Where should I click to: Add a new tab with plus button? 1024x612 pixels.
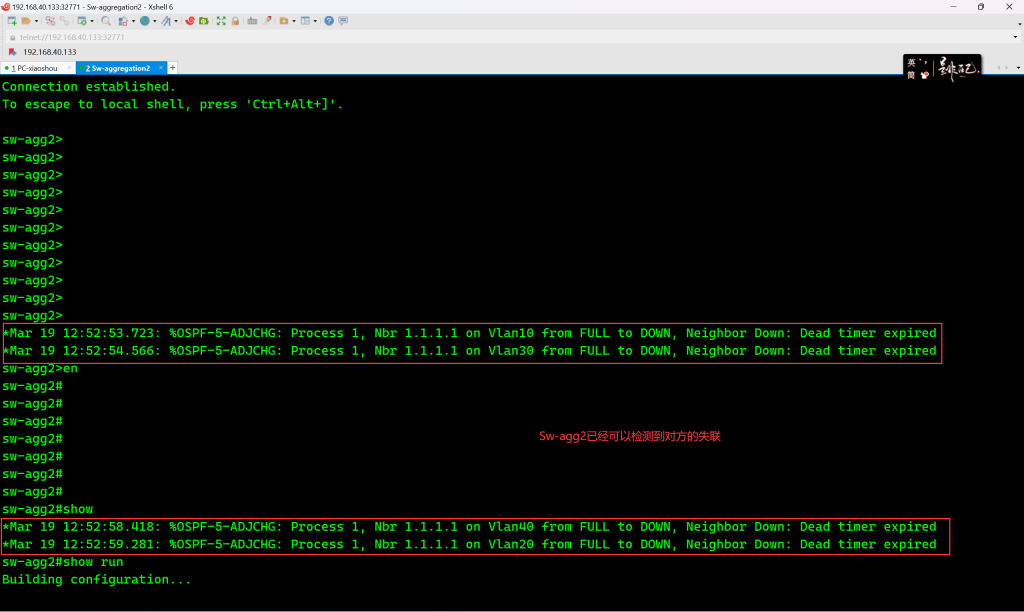pos(173,68)
